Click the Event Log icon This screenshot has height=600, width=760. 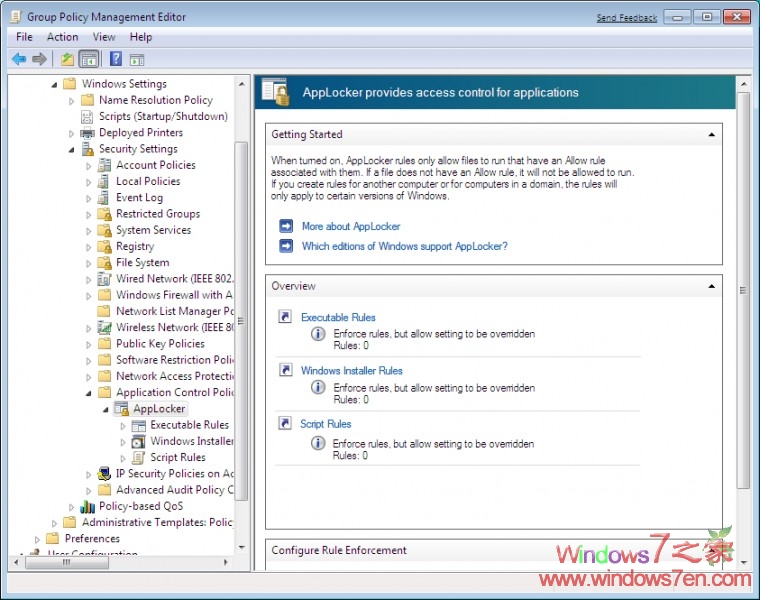pos(103,198)
